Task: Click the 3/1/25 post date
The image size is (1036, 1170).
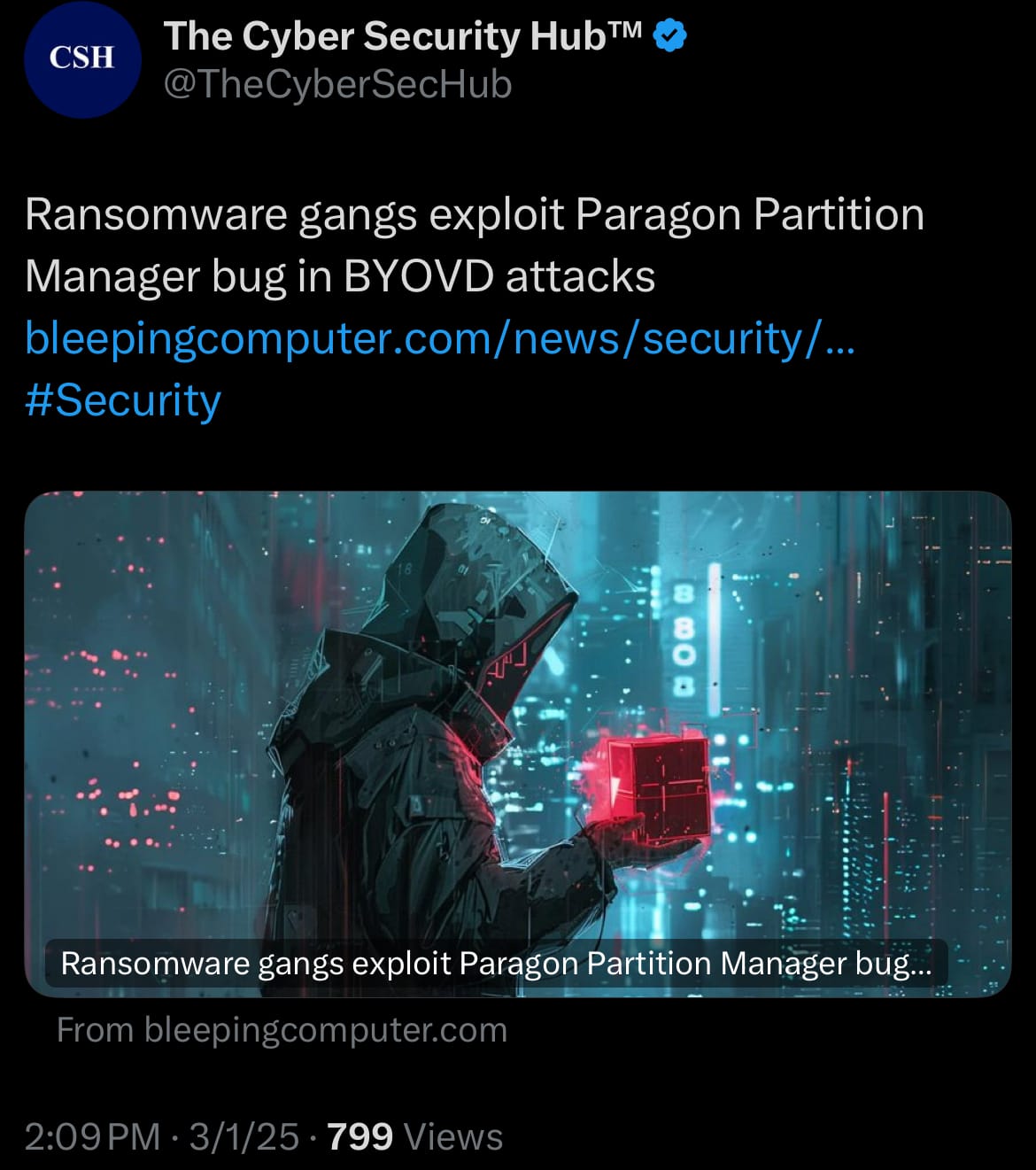Action: pos(244,1136)
